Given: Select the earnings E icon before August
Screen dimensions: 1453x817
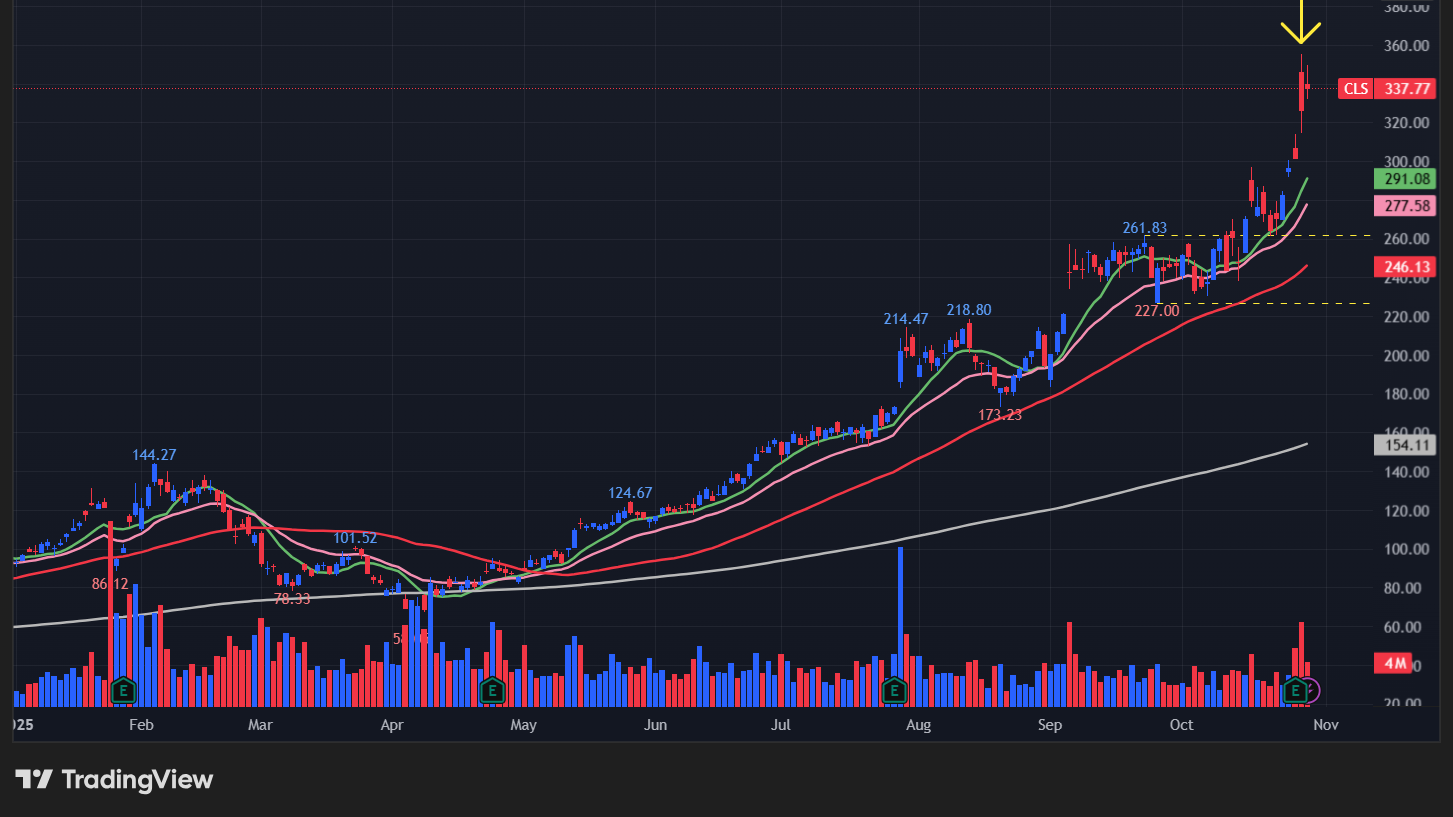Looking at the screenshot, I should pyautogui.click(x=894, y=689).
